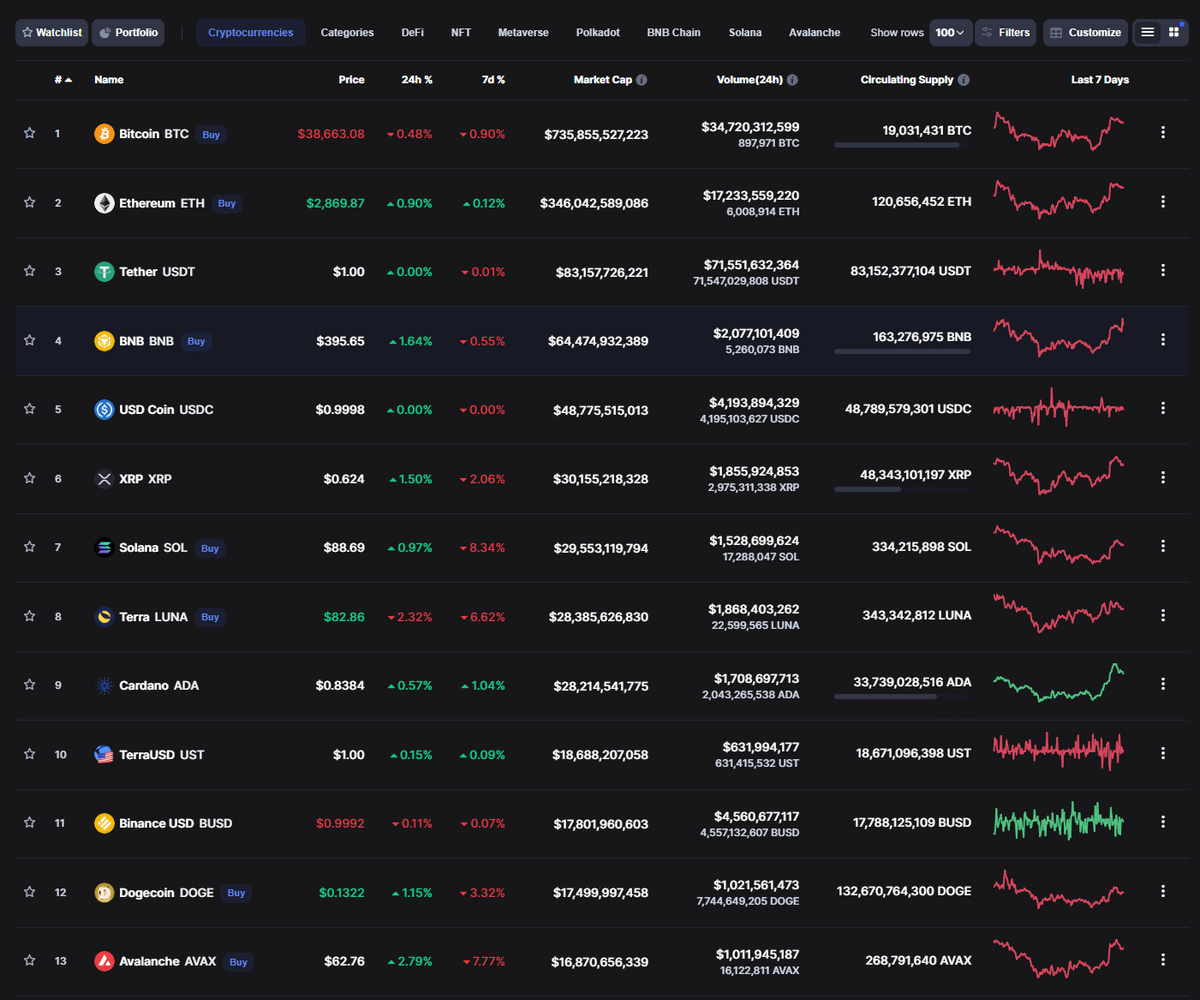Open the Portfolio button
Viewport: 1200px width, 1000px height.
[x=128, y=32]
